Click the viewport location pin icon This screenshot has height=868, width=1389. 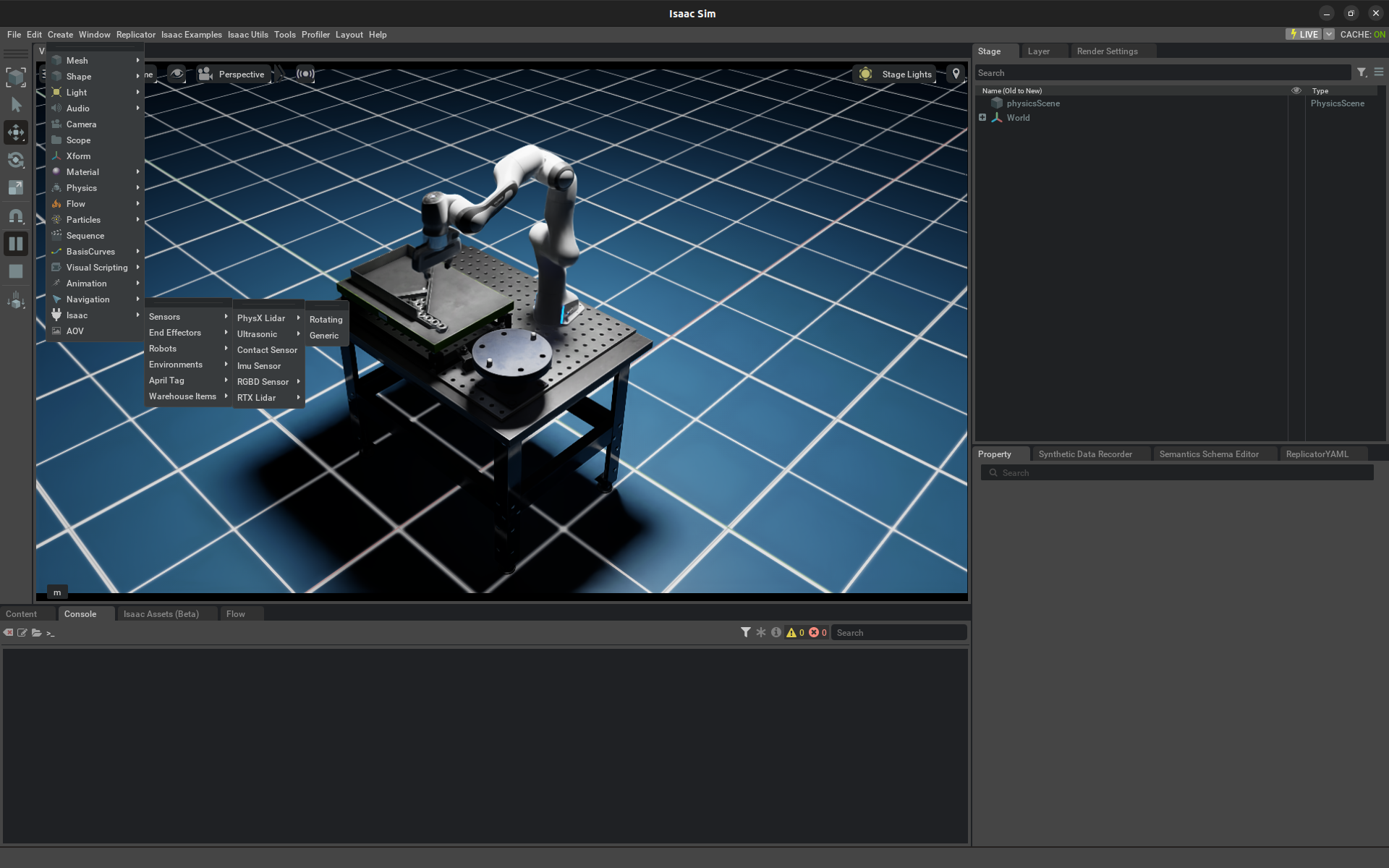[956, 74]
